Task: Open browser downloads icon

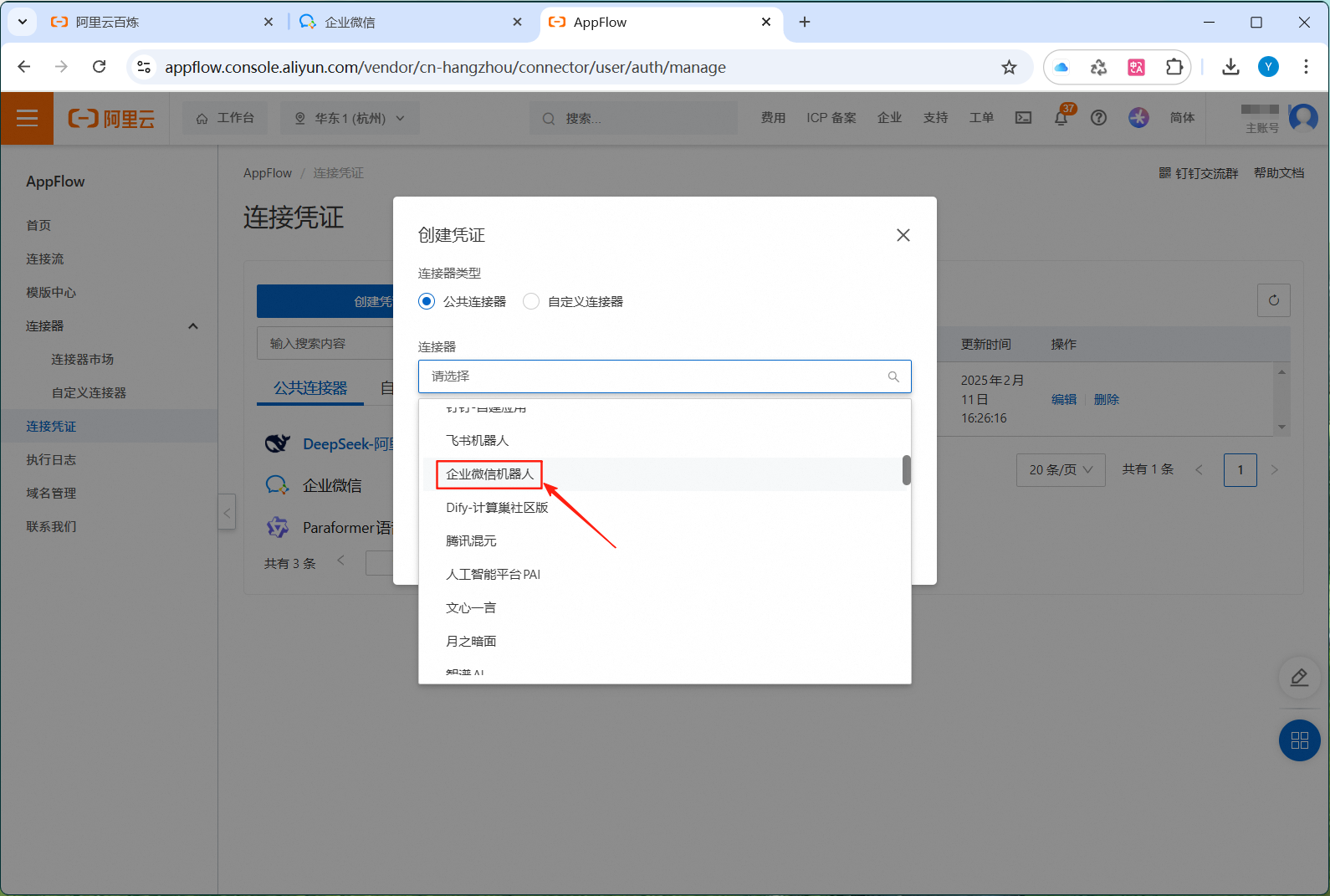Action: [1230, 67]
